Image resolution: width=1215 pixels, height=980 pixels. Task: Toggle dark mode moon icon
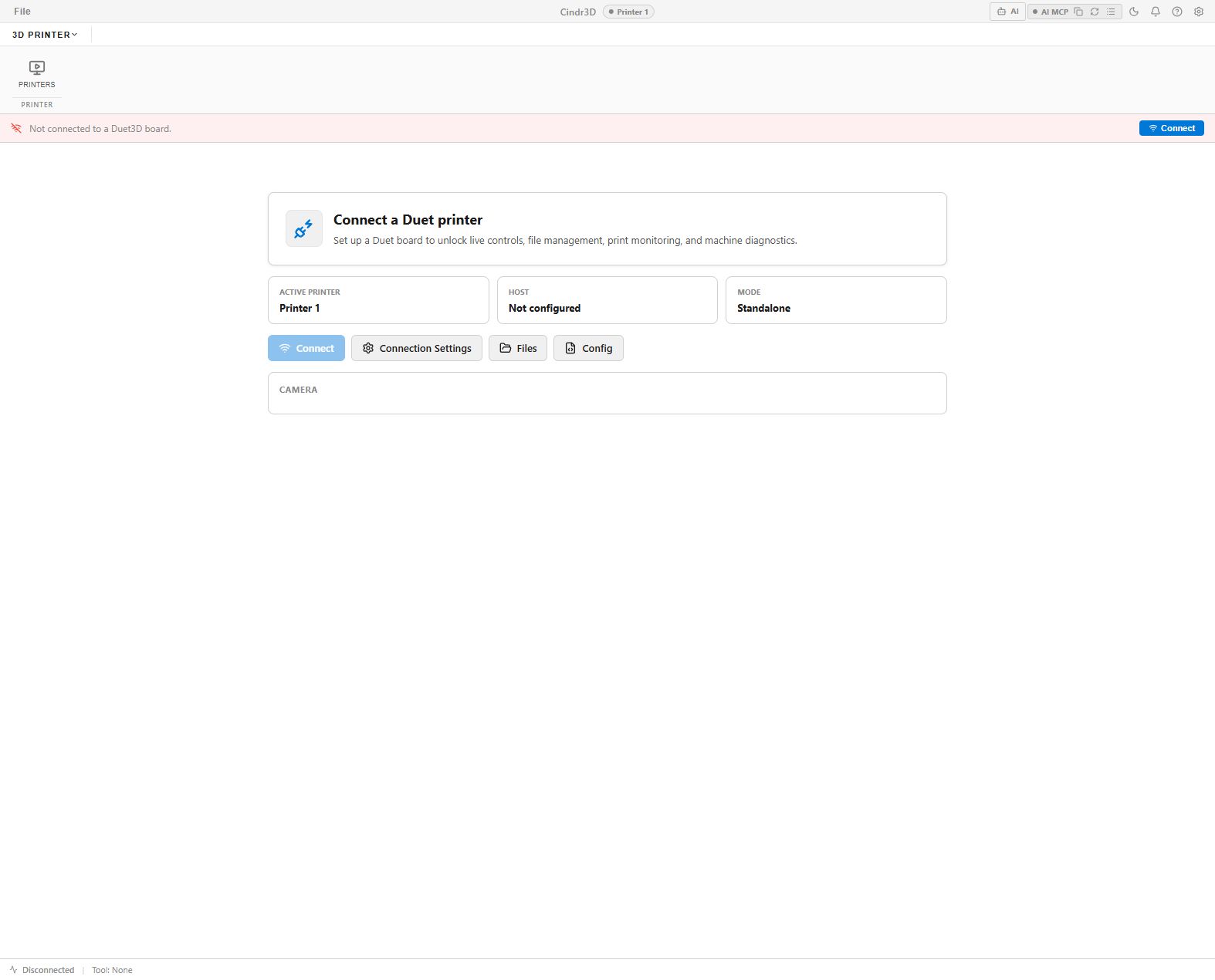(1134, 12)
